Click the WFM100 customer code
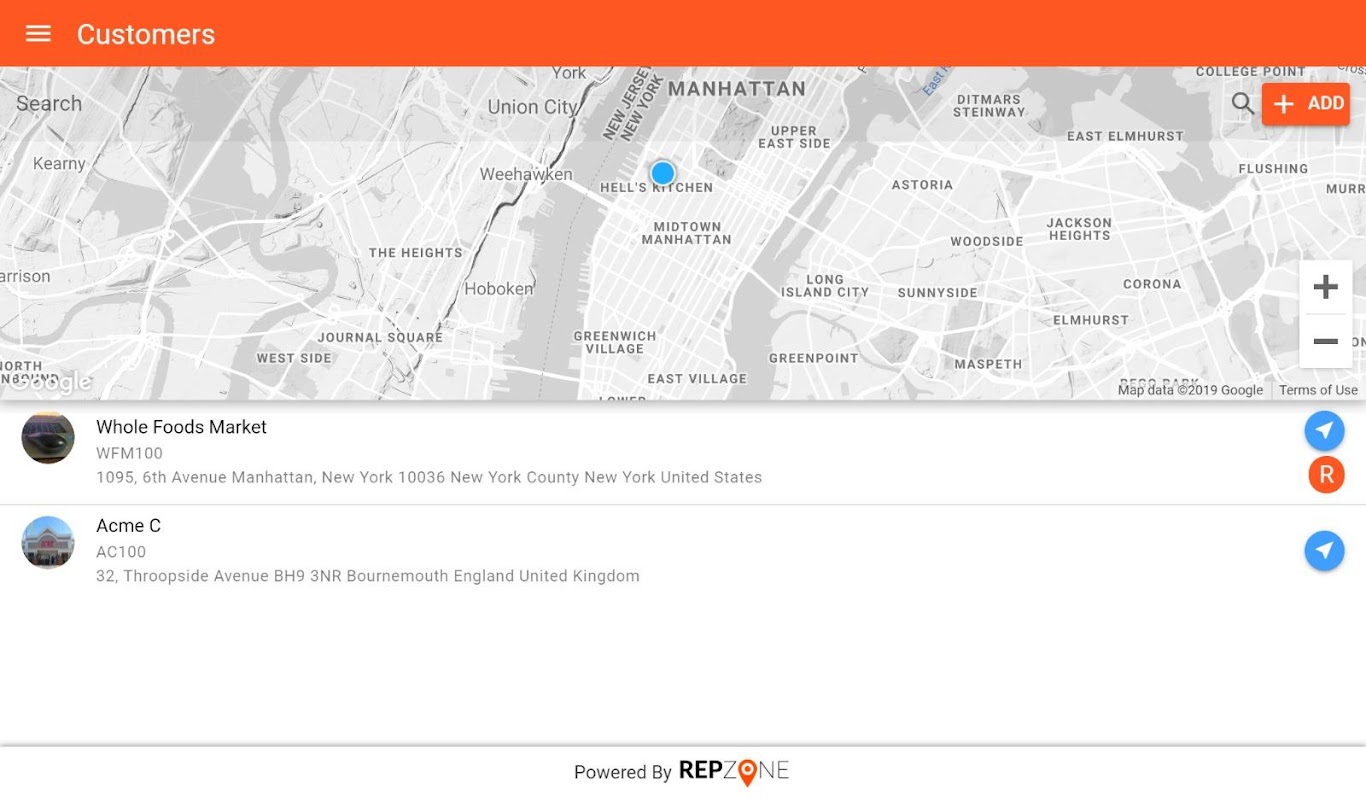 (129, 453)
